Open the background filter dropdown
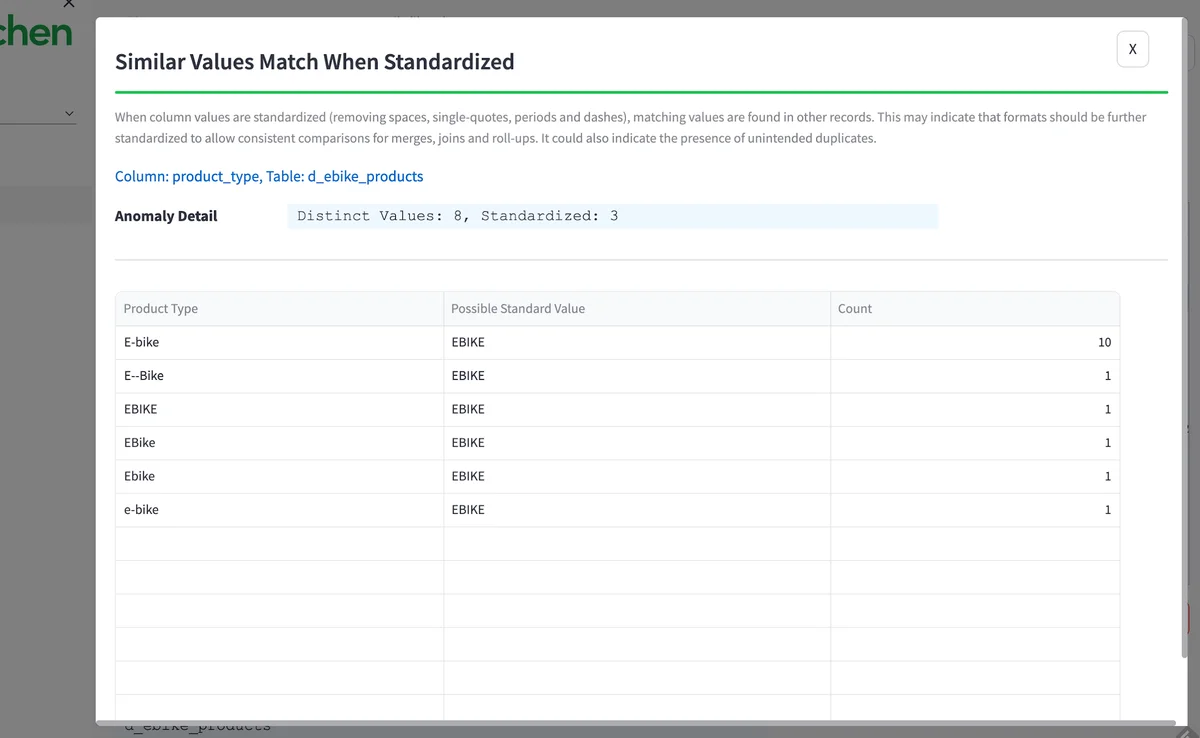Viewport: 1200px width, 738px height. [40, 113]
